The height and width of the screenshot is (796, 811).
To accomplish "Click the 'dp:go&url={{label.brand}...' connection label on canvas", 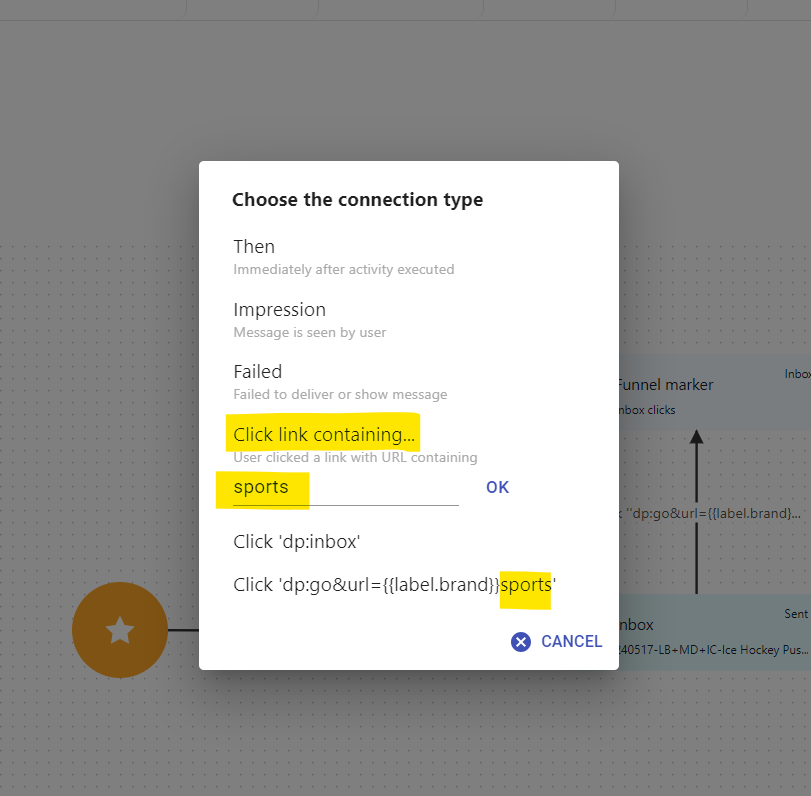I will click(x=712, y=514).
